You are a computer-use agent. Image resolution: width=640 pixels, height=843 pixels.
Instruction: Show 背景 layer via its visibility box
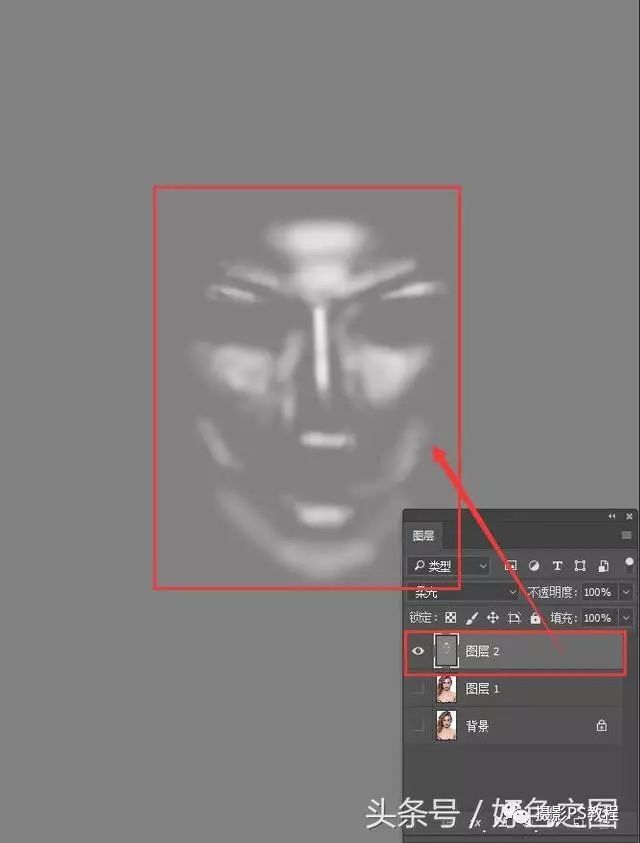419,726
